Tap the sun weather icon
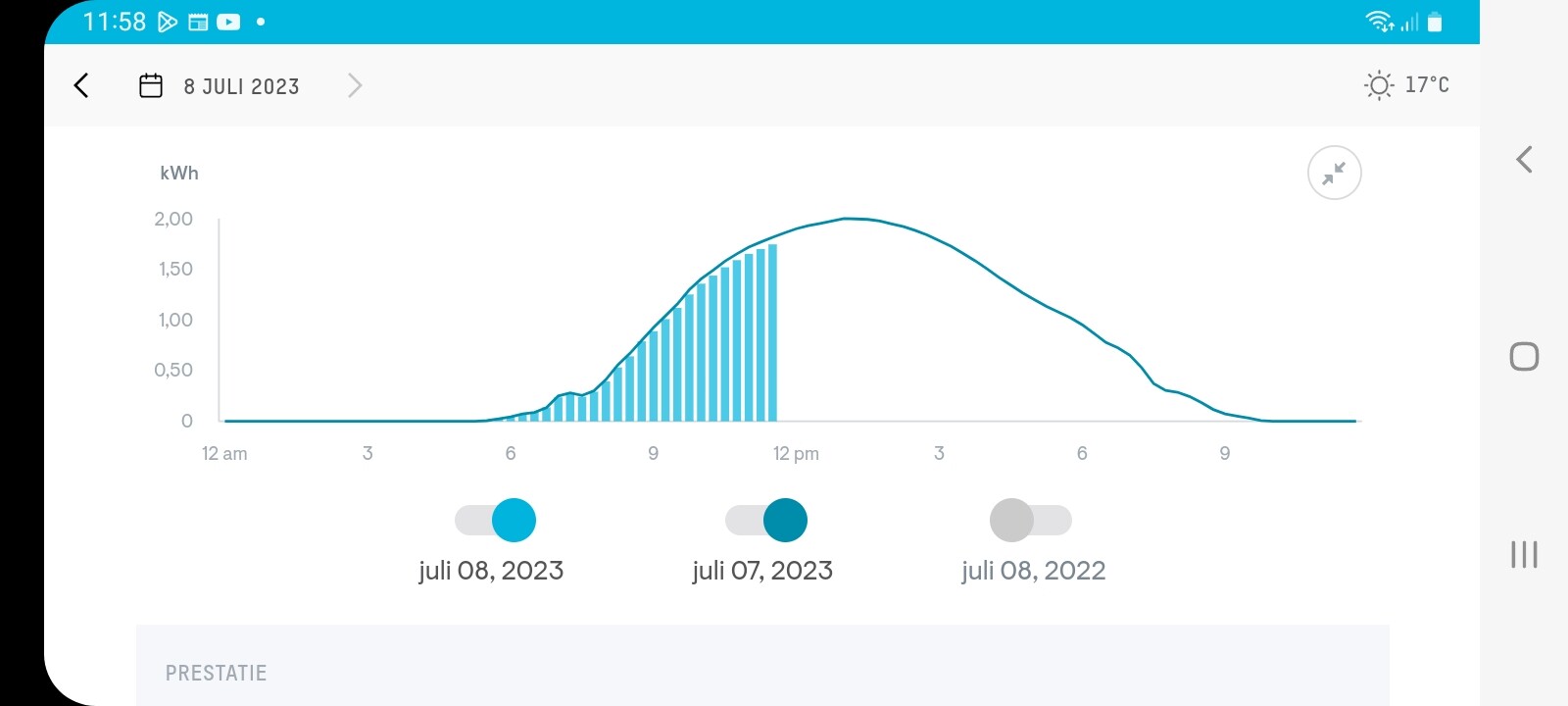This screenshot has width=1568, height=706. [x=1378, y=86]
